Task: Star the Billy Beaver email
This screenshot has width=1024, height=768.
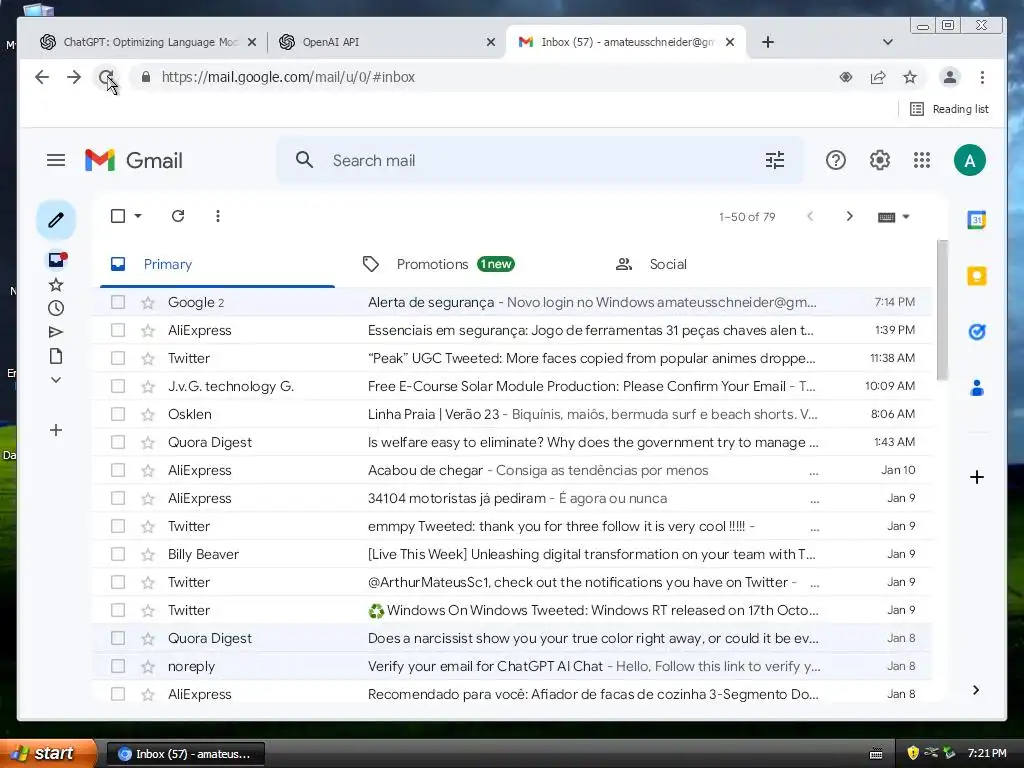Action: tap(148, 554)
